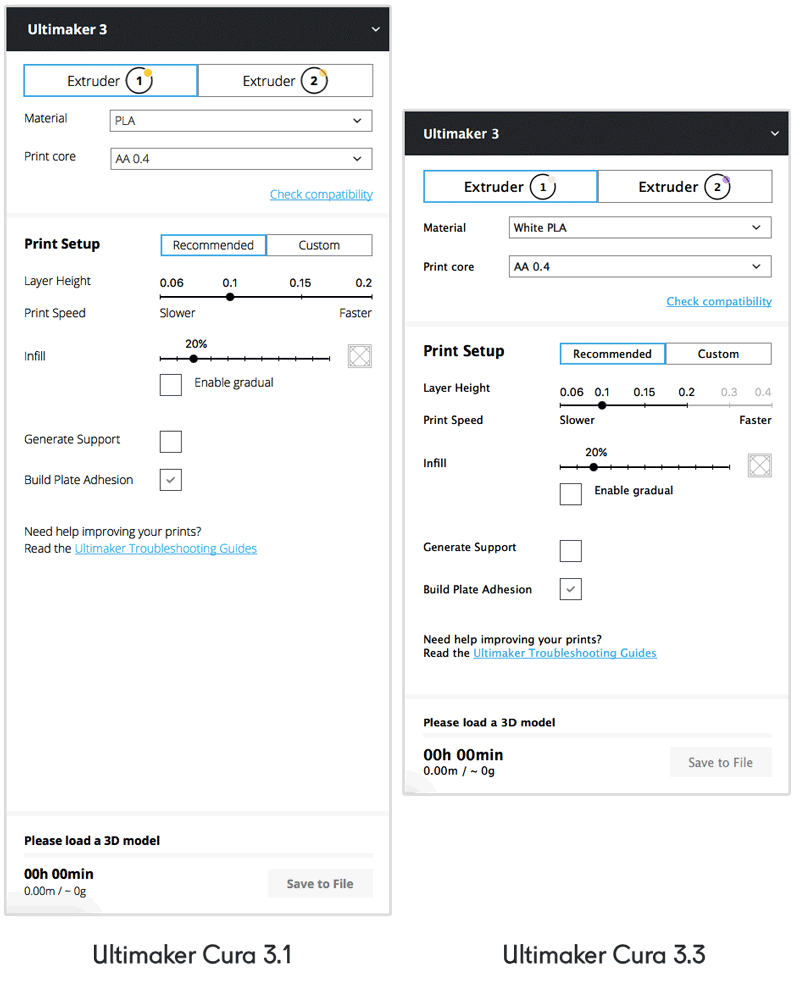Click Check compatibility link in Cura 3.1 panel

pyautogui.click(x=321, y=195)
